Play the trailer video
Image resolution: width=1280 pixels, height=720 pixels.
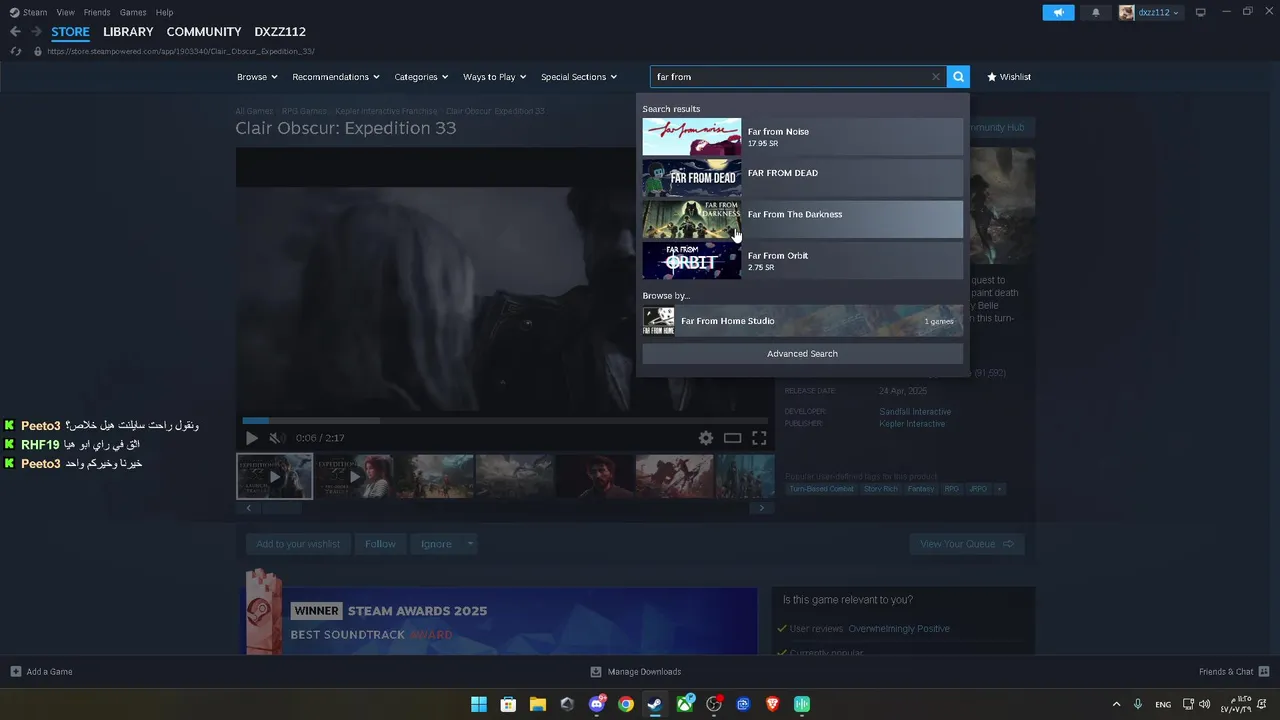(x=252, y=438)
